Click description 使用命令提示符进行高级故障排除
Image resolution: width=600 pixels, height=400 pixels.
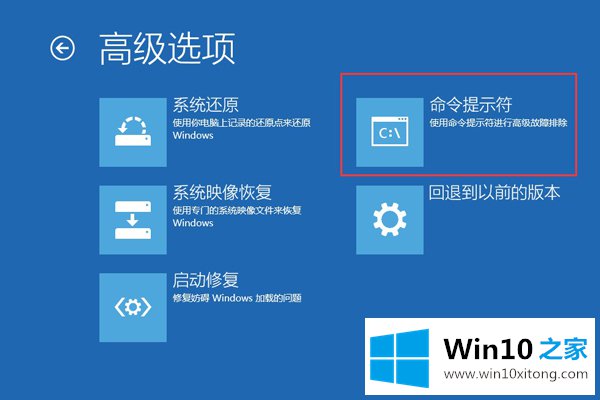click(498, 123)
